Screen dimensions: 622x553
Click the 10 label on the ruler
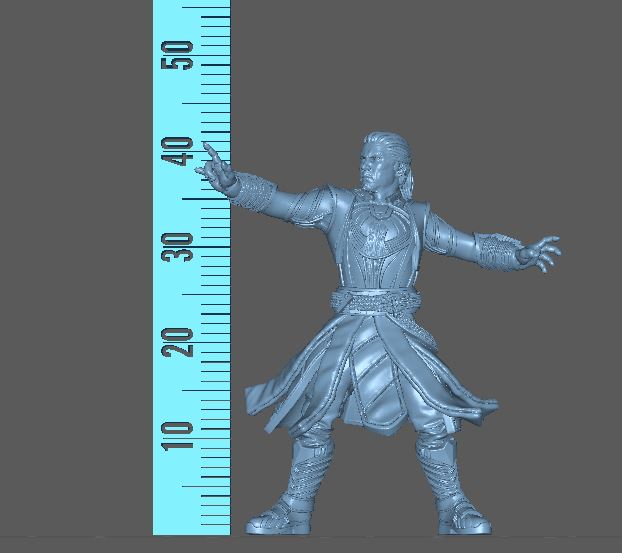coord(181,435)
